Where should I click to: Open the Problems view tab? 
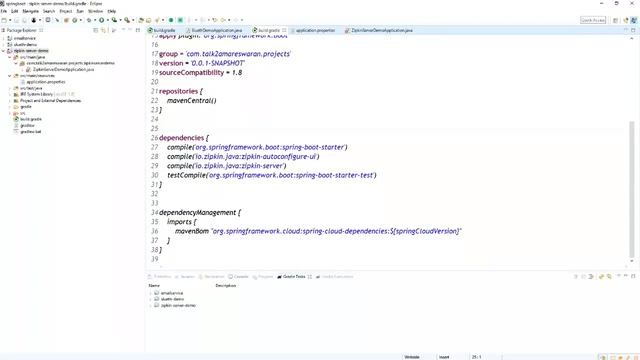pyautogui.click(x=160, y=277)
